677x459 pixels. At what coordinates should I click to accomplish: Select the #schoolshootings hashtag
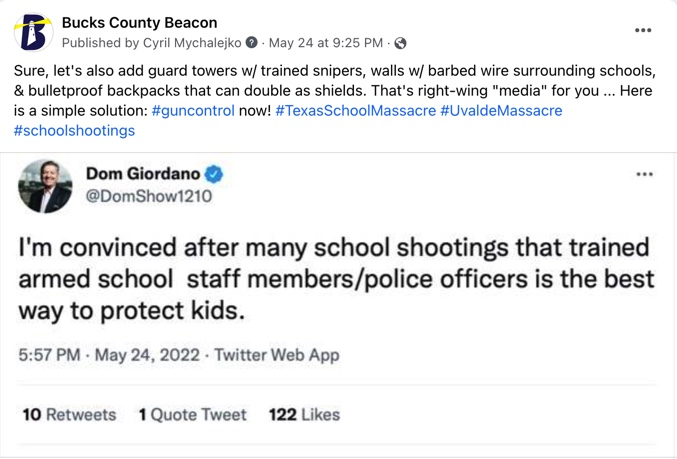click(x=74, y=130)
